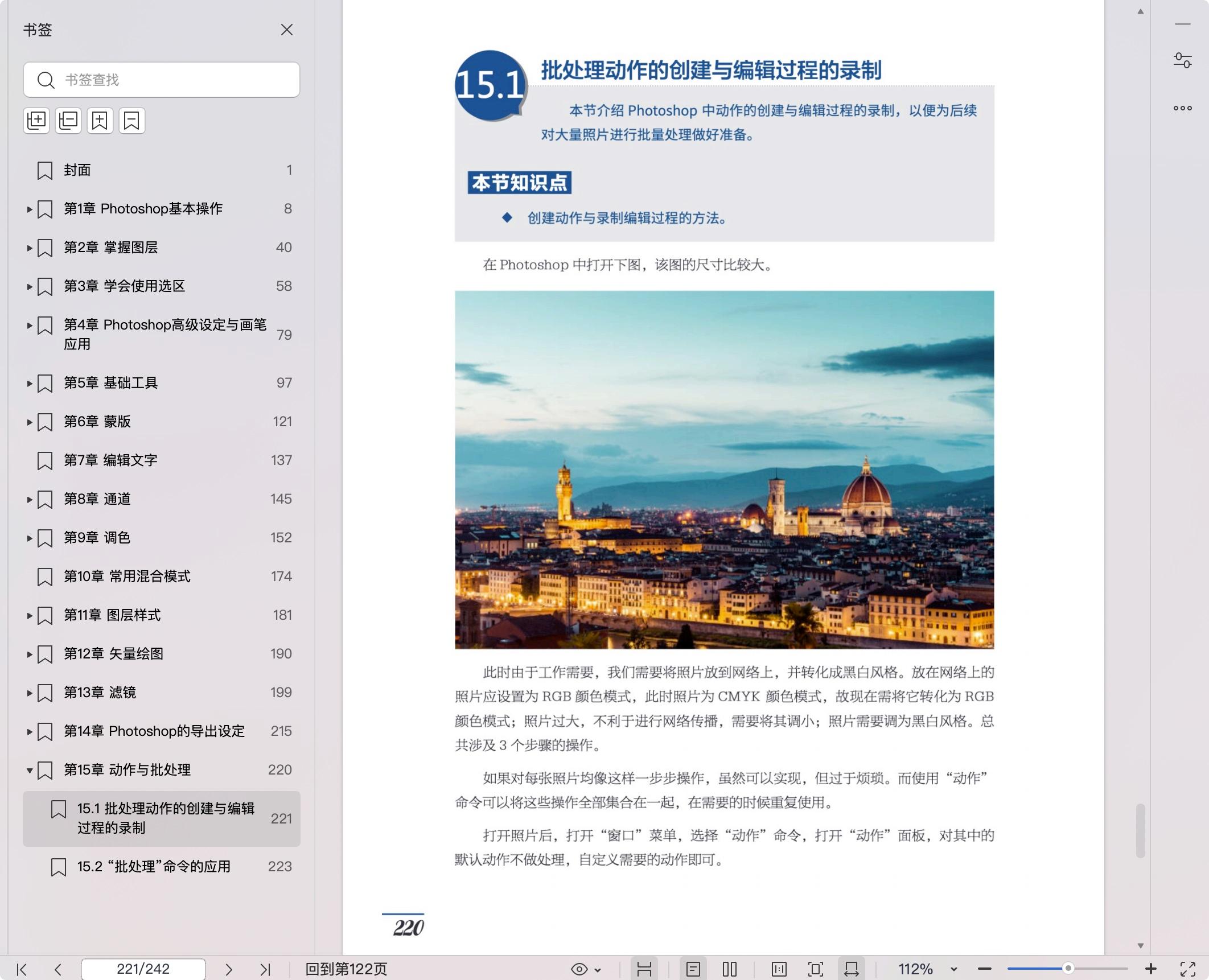The image size is (1209, 980).
Task: Click the Florence cityscape image
Action: click(725, 470)
